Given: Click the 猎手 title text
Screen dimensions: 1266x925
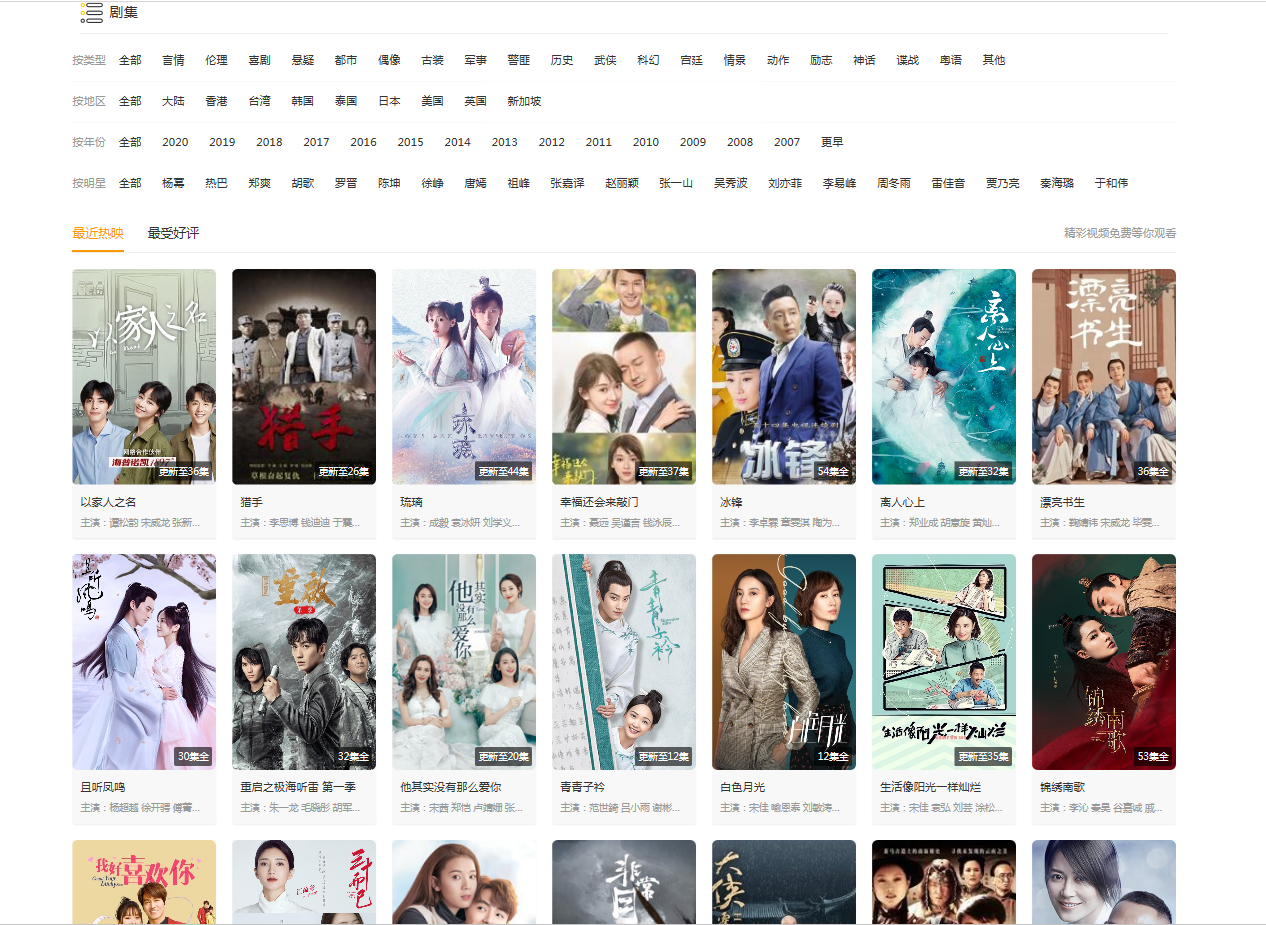Looking at the screenshot, I should [251, 502].
